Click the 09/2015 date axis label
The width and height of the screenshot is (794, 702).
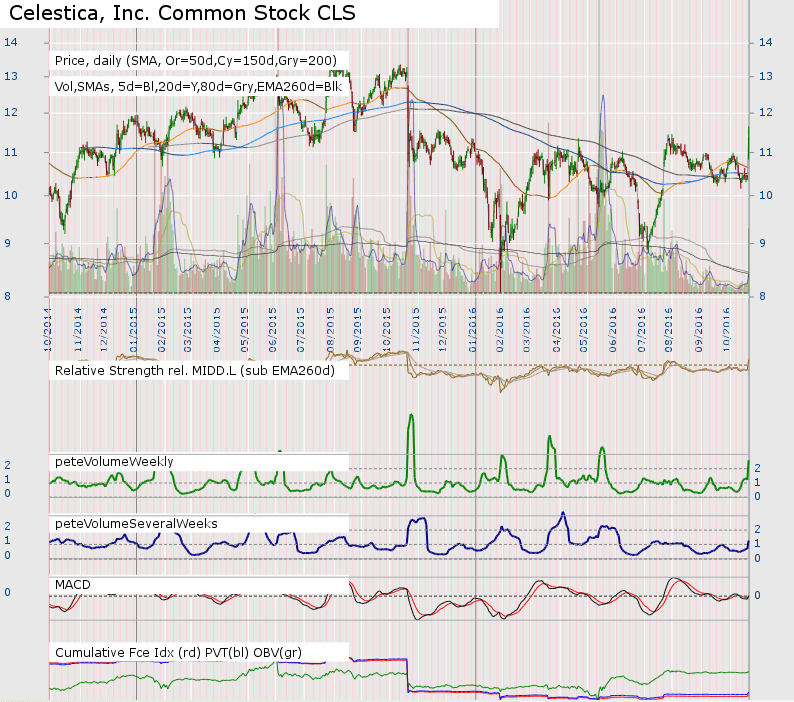click(x=358, y=330)
